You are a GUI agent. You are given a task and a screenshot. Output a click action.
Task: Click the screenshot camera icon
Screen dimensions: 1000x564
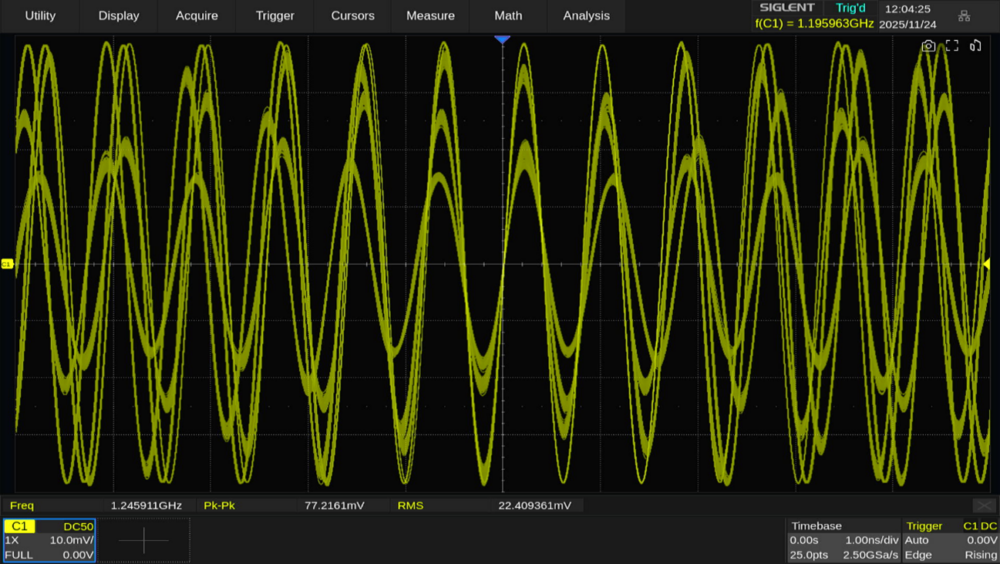(x=928, y=46)
